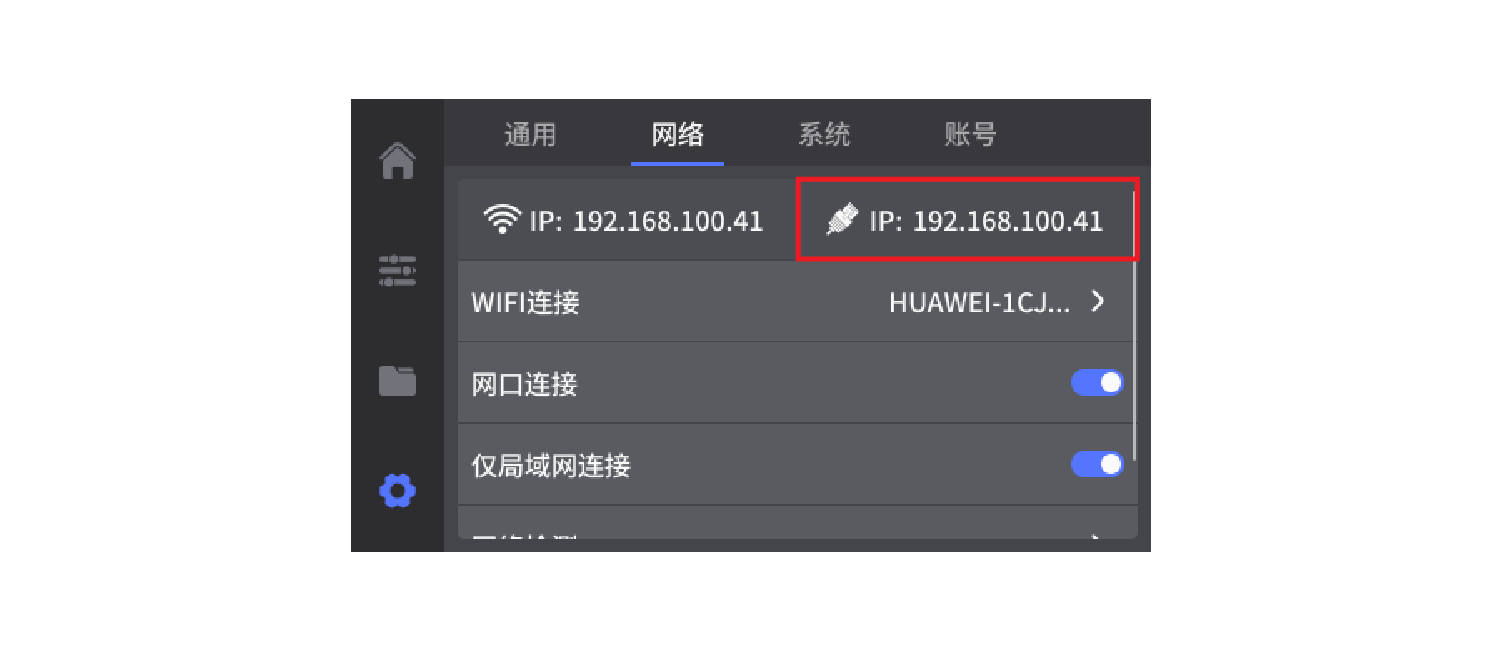Image resolution: width=1501 pixels, height=651 pixels.
Task: Open the sliders adjustment icon in sidebar
Action: pyautogui.click(x=397, y=270)
